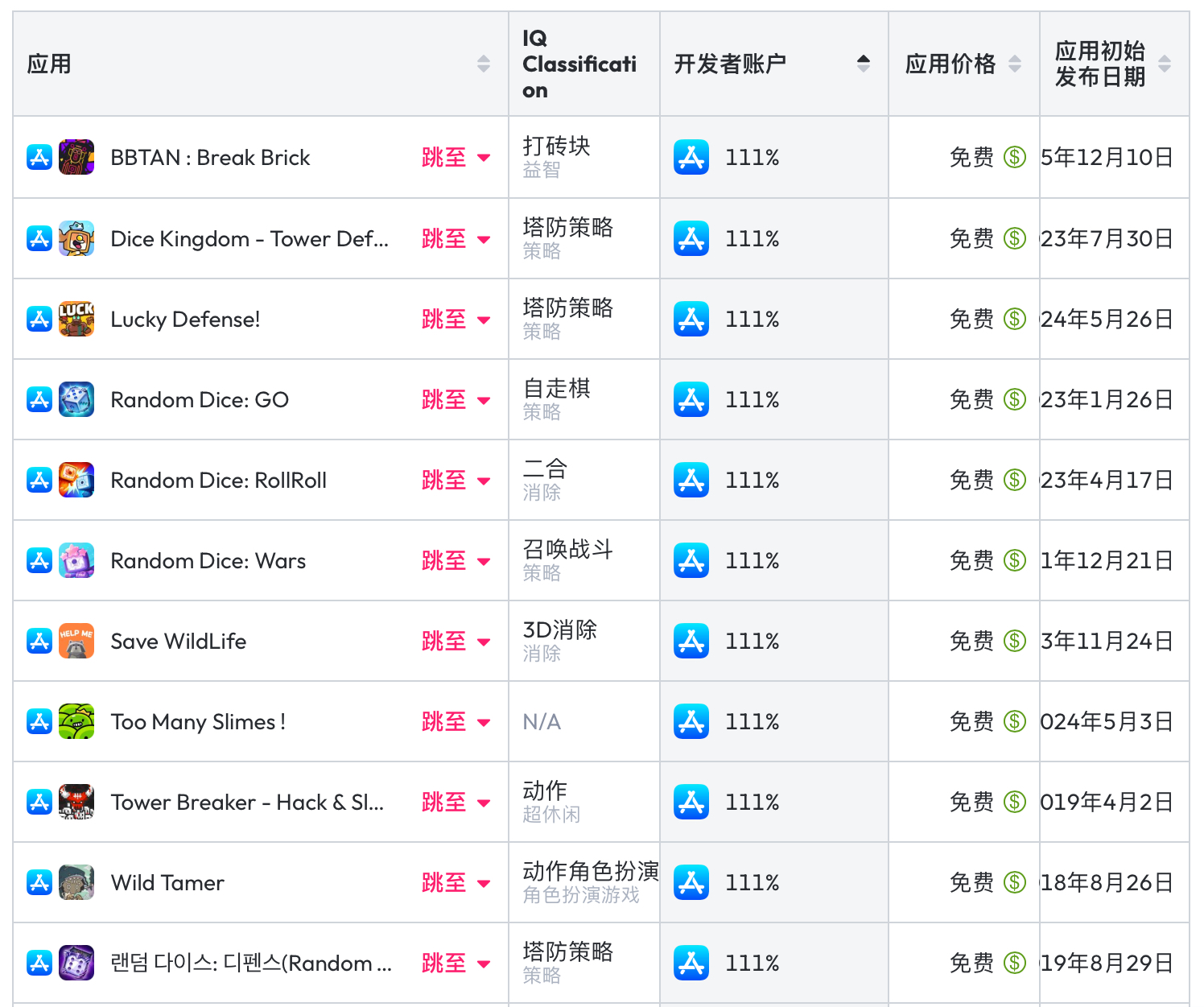Expand 跳至 dropdown for Random Dice: Wars
1204x1007 pixels.
pyautogui.click(x=456, y=560)
